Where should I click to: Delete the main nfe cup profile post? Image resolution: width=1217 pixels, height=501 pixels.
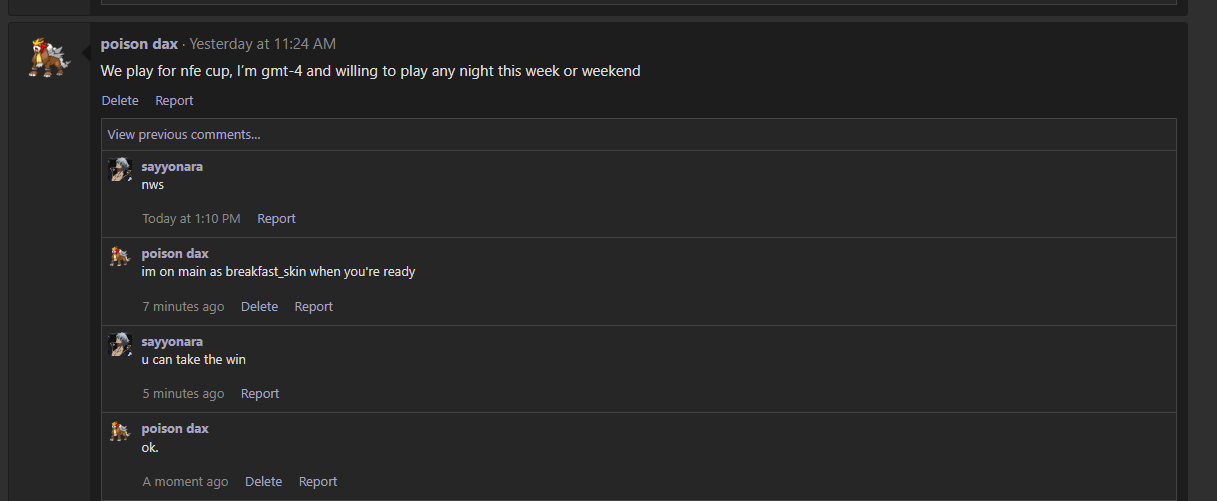(x=120, y=100)
